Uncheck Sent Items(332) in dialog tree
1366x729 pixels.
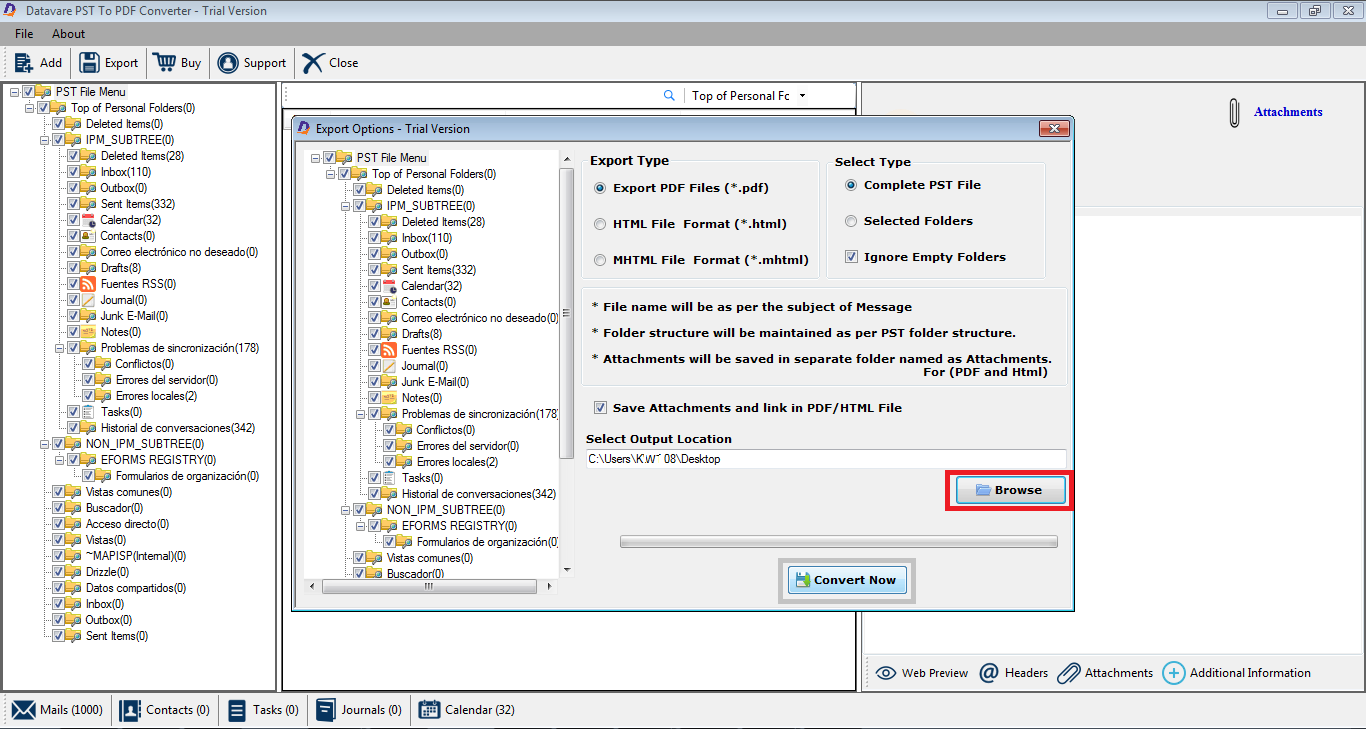(x=374, y=270)
